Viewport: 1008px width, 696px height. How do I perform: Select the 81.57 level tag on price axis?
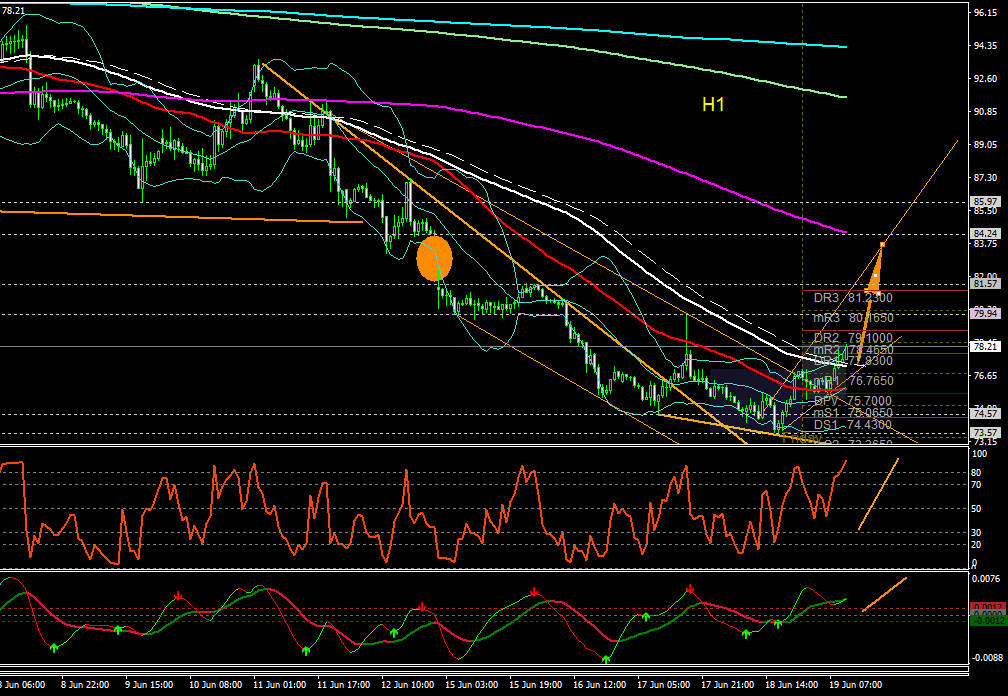coord(985,283)
